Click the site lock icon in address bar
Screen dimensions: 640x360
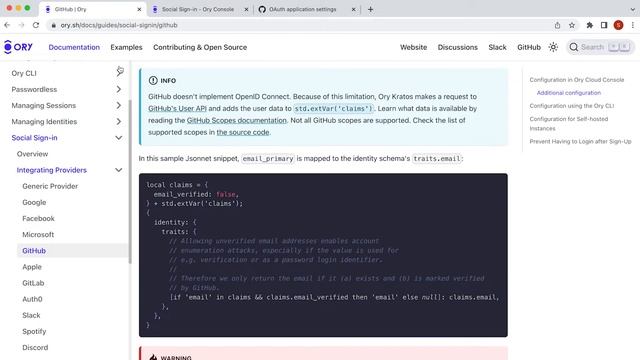pyautogui.click(x=53, y=25)
